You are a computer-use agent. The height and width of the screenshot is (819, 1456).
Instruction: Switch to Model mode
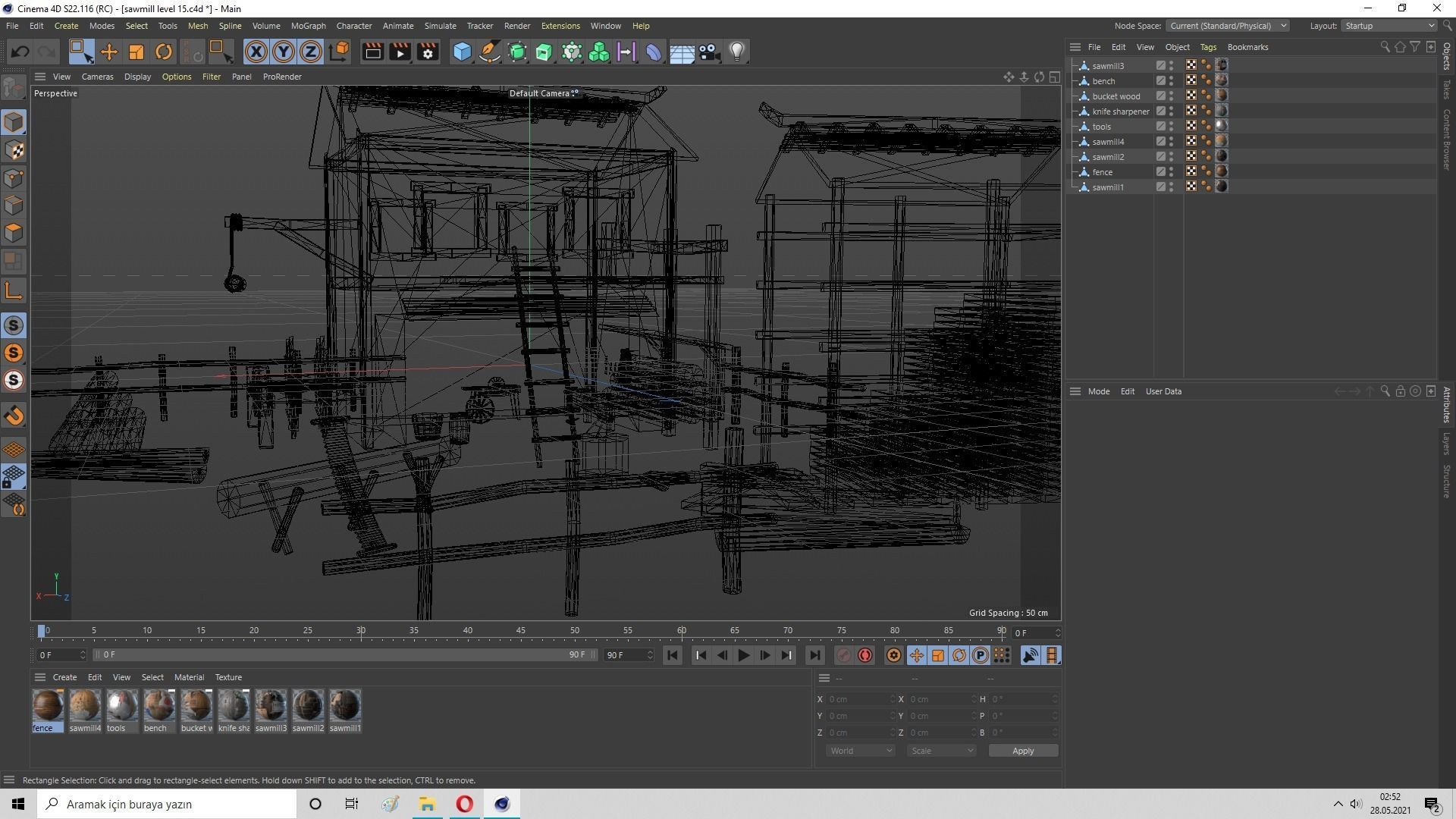pyautogui.click(x=14, y=122)
